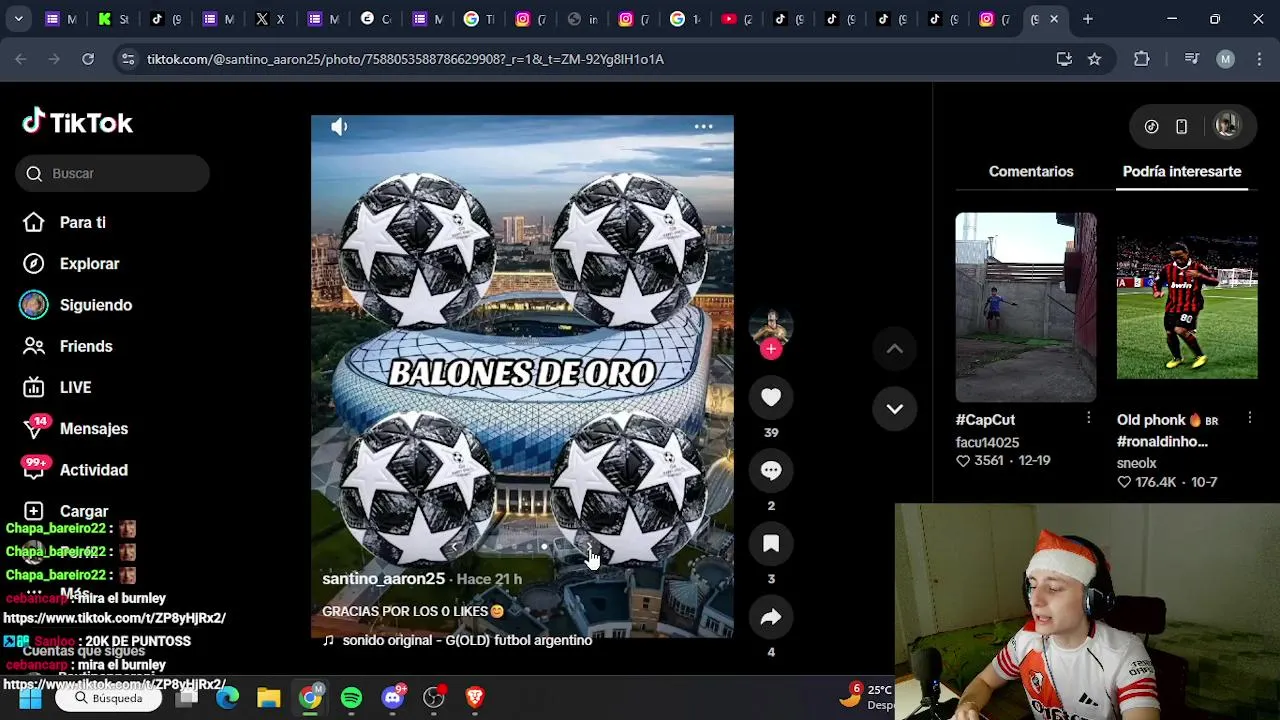Image resolution: width=1280 pixels, height=720 pixels.
Task: Open the sonido original sound link
Action: click(x=467, y=640)
